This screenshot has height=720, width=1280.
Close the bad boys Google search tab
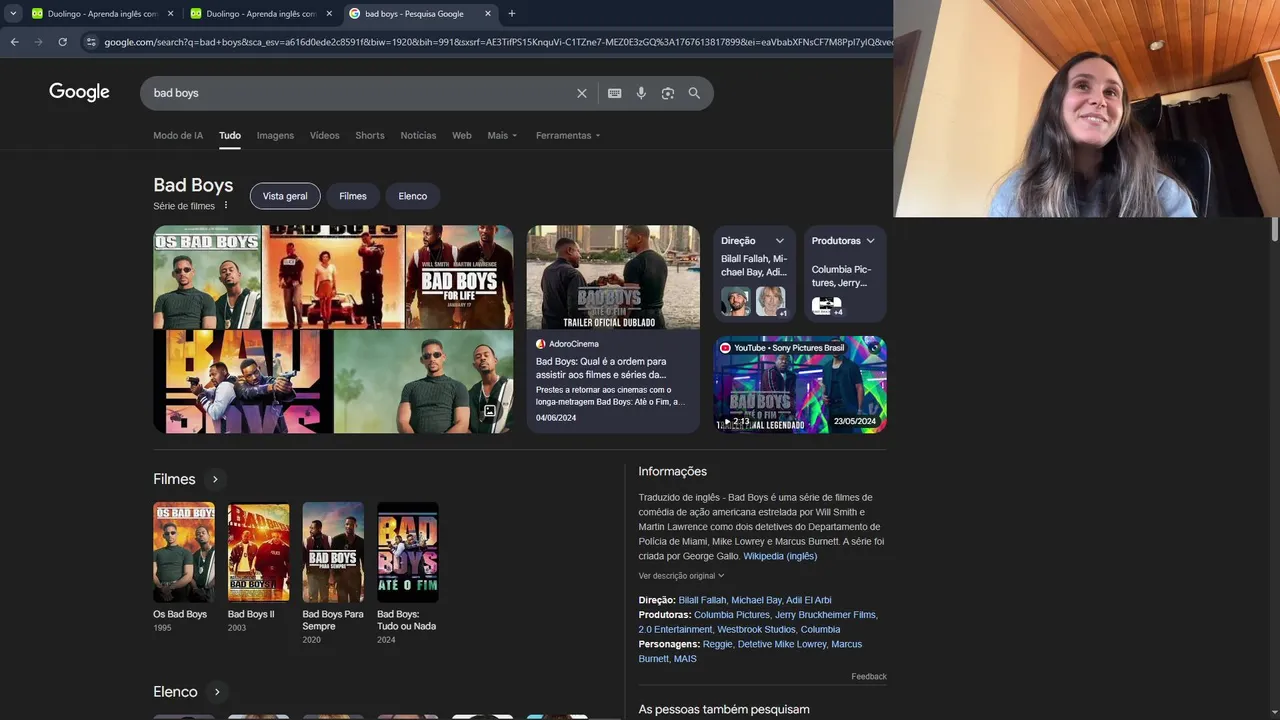(x=488, y=14)
